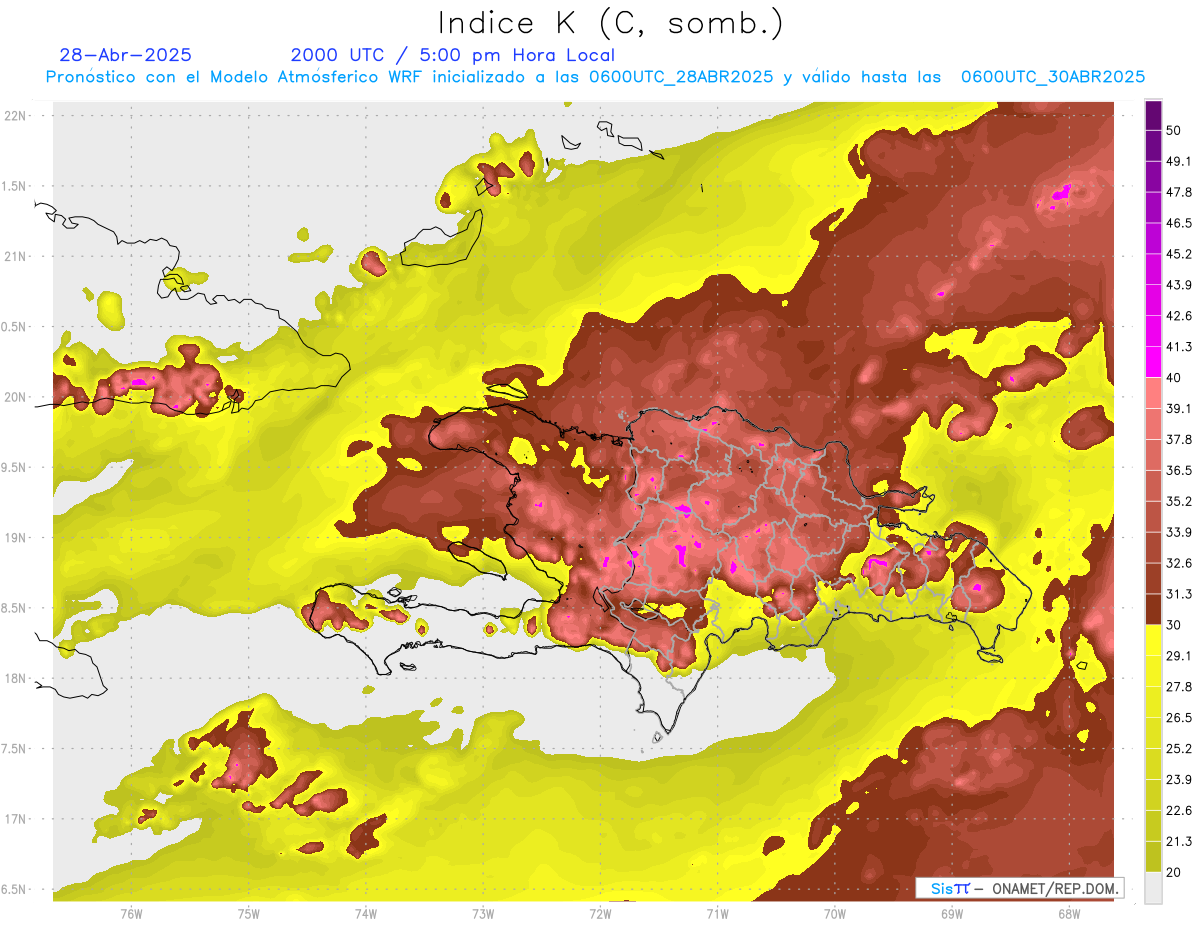Click the '7.5N' latitude axis label
The height and width of the screenshot is (927, 1200).
(x=15, y=748)
